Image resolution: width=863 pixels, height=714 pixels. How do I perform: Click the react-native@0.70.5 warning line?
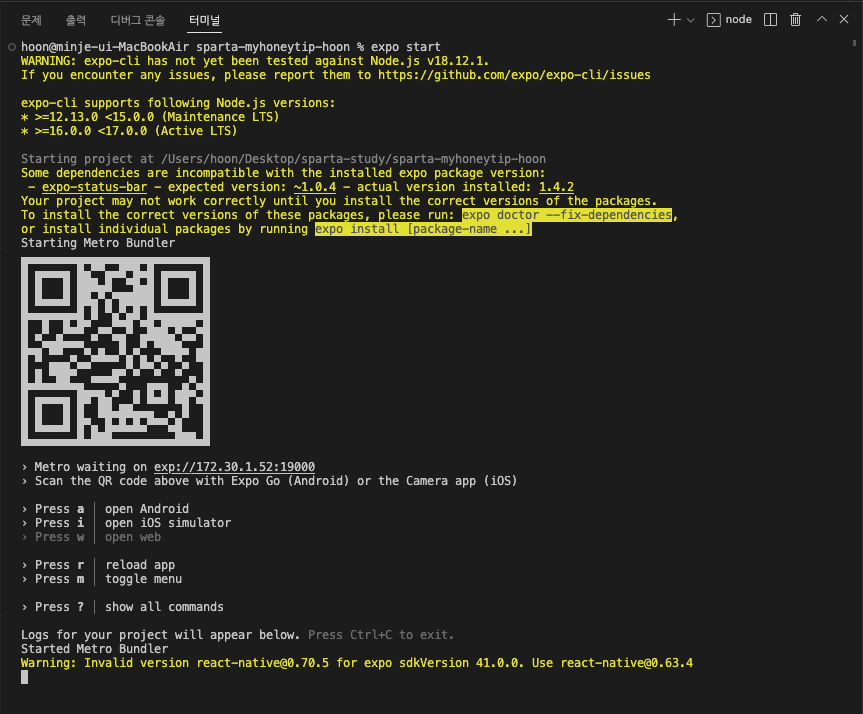click(357, 663)
